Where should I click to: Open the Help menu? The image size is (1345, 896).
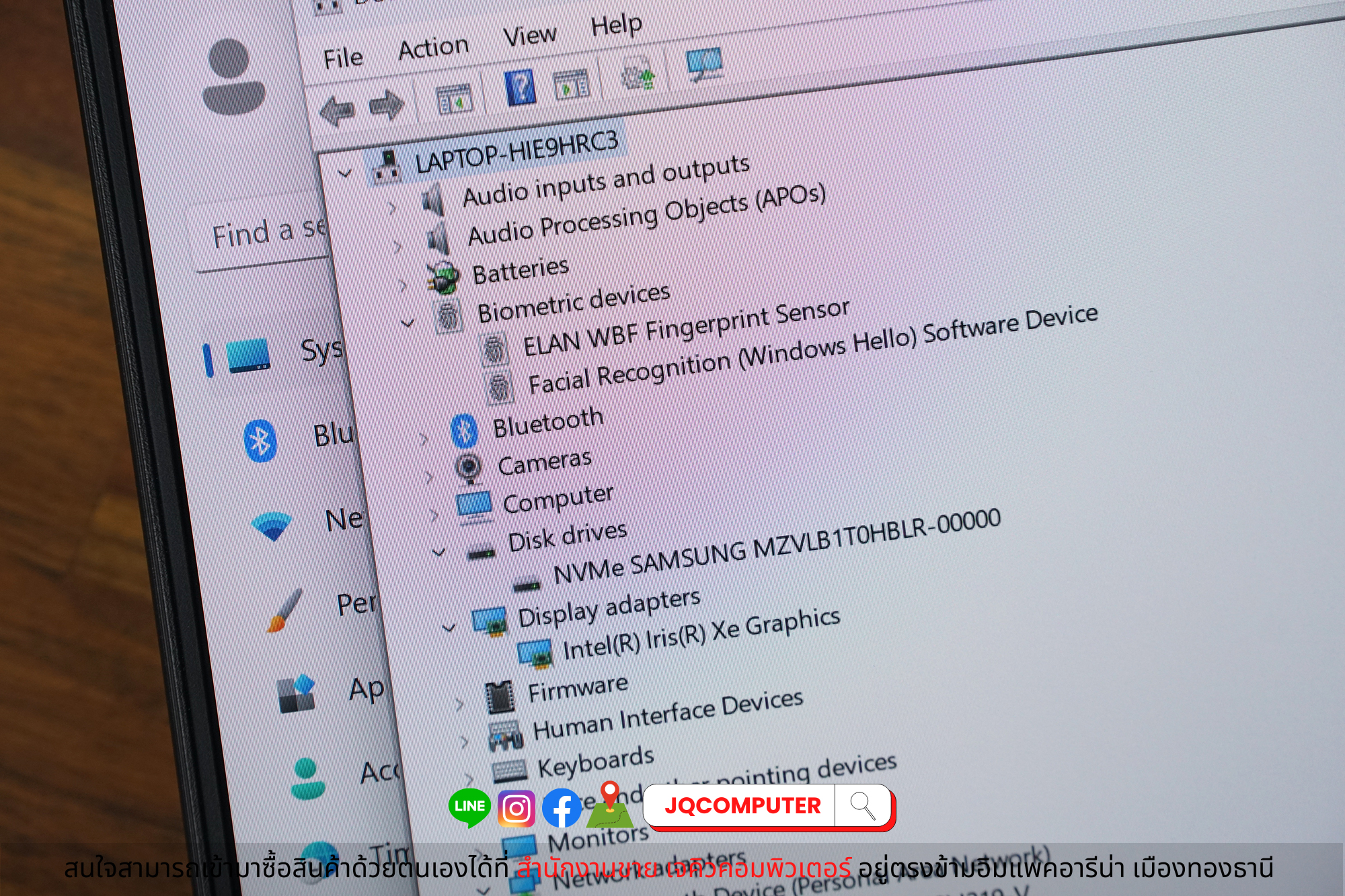pos(616,26)
